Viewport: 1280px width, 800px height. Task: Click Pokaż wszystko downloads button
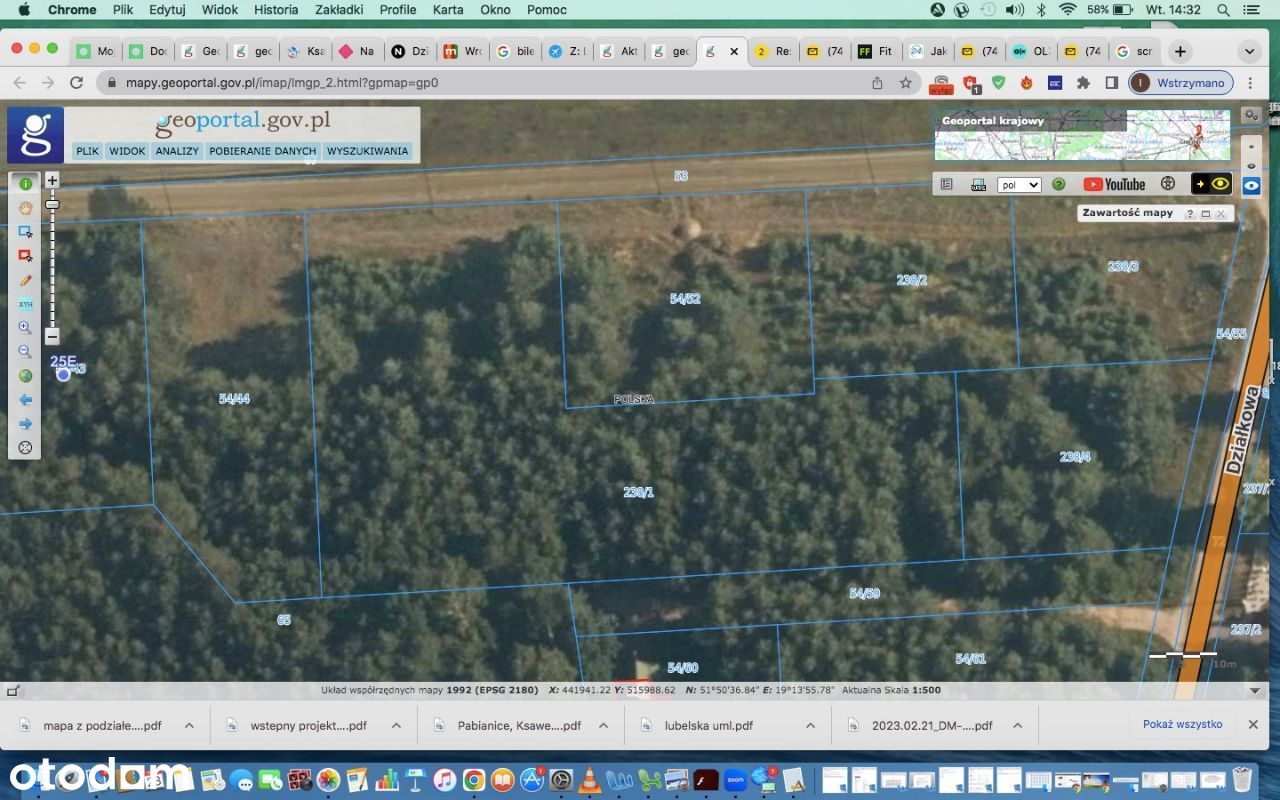(1183, 724)
